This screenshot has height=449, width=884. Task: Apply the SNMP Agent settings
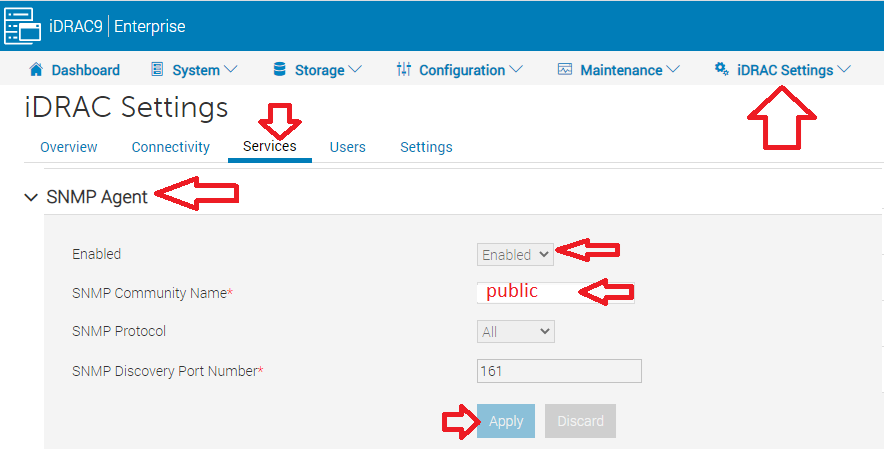[506, 421]
